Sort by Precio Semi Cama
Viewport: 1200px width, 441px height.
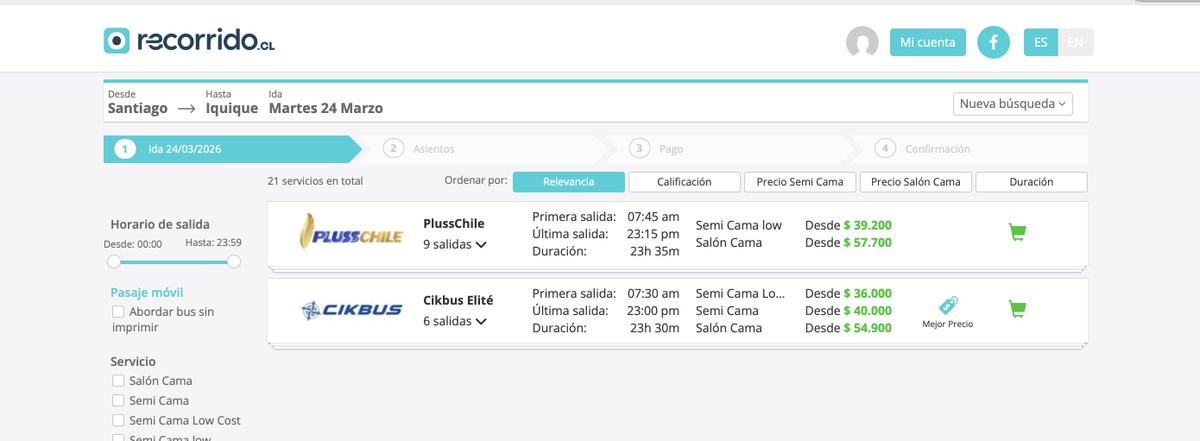click(x=800, y=182)
